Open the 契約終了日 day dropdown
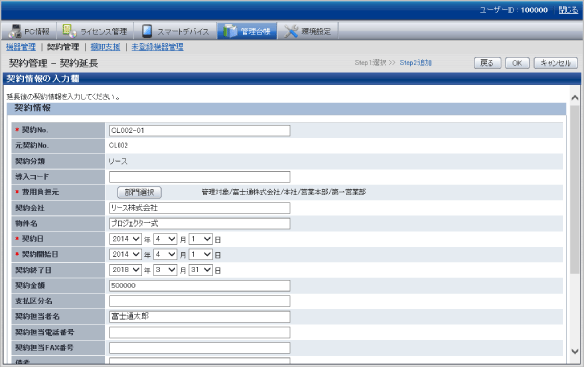The width and height of the screenshot is (584, 367). click(x=200, y=270)
